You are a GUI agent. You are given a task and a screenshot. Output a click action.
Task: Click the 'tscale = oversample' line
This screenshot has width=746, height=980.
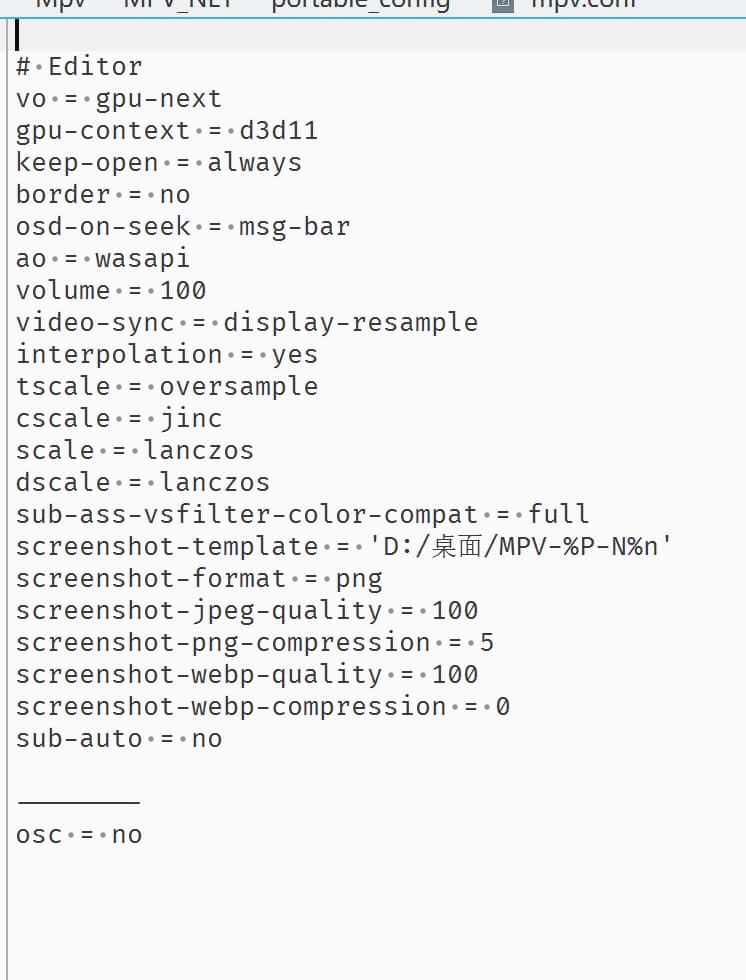[x=167, y=387]
